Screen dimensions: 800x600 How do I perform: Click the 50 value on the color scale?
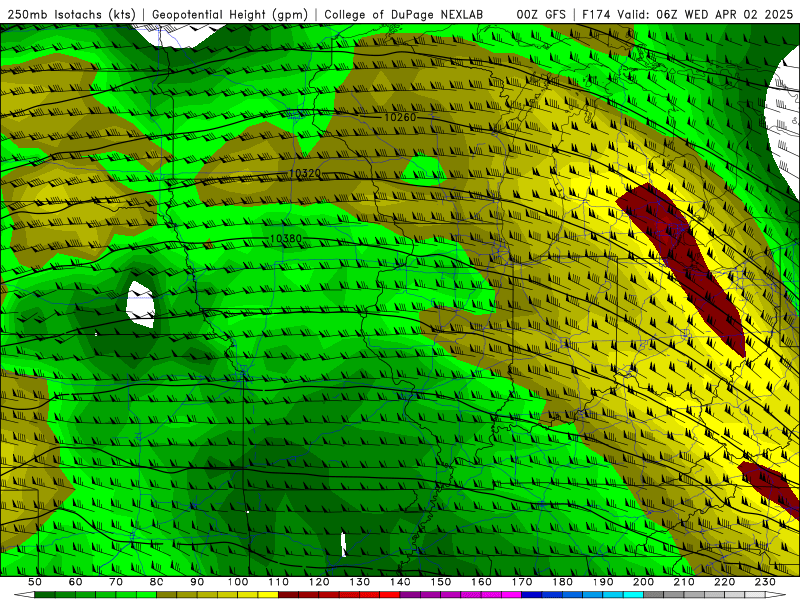click(35, 582)
